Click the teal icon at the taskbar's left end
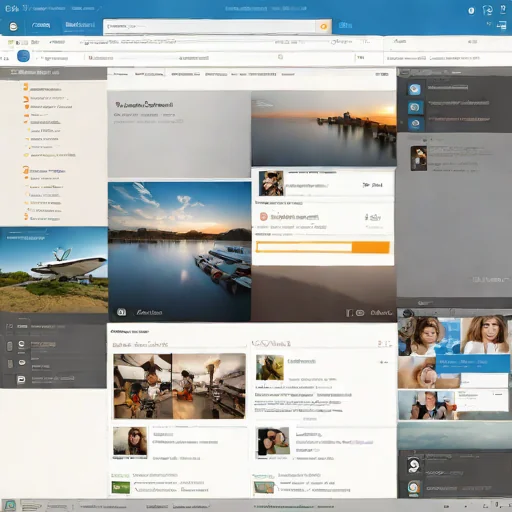Screen dimensions: 512x512 click(9, 505)
